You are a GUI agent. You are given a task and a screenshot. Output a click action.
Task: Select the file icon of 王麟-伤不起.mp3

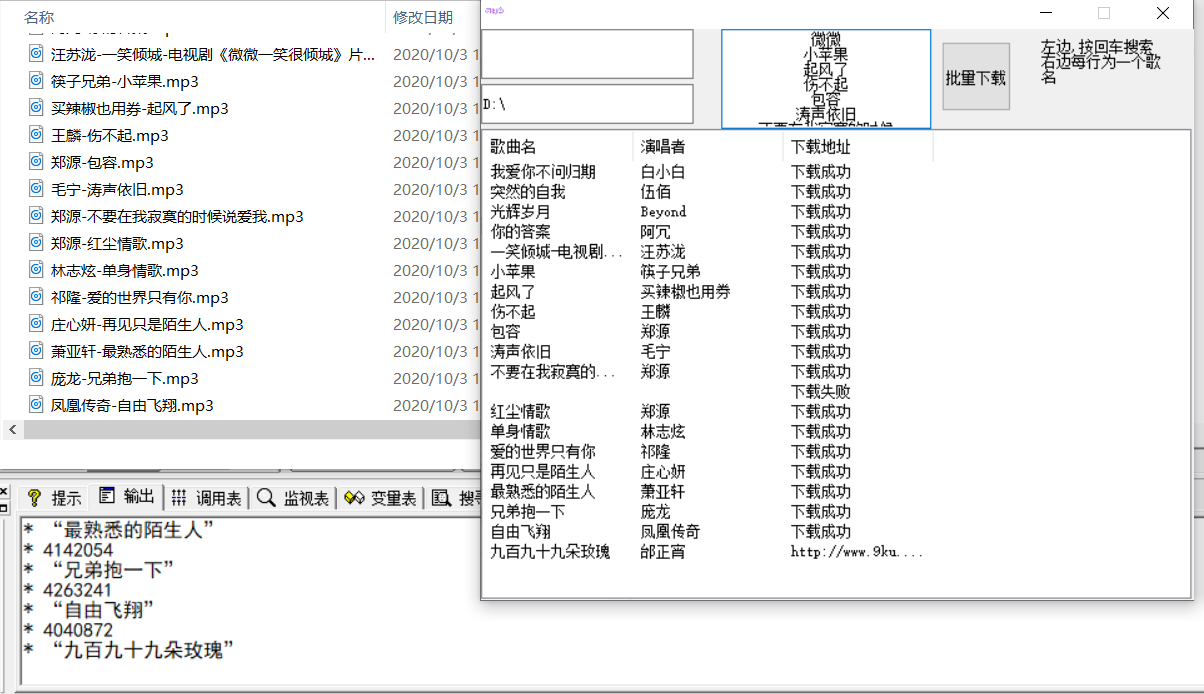[36, 135]
